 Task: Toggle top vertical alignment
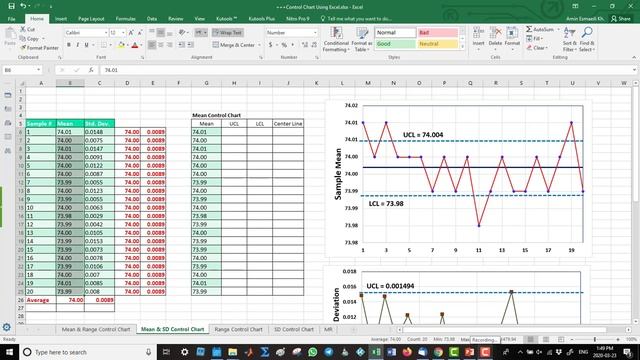pyautogui.click(x=152, y=33)
